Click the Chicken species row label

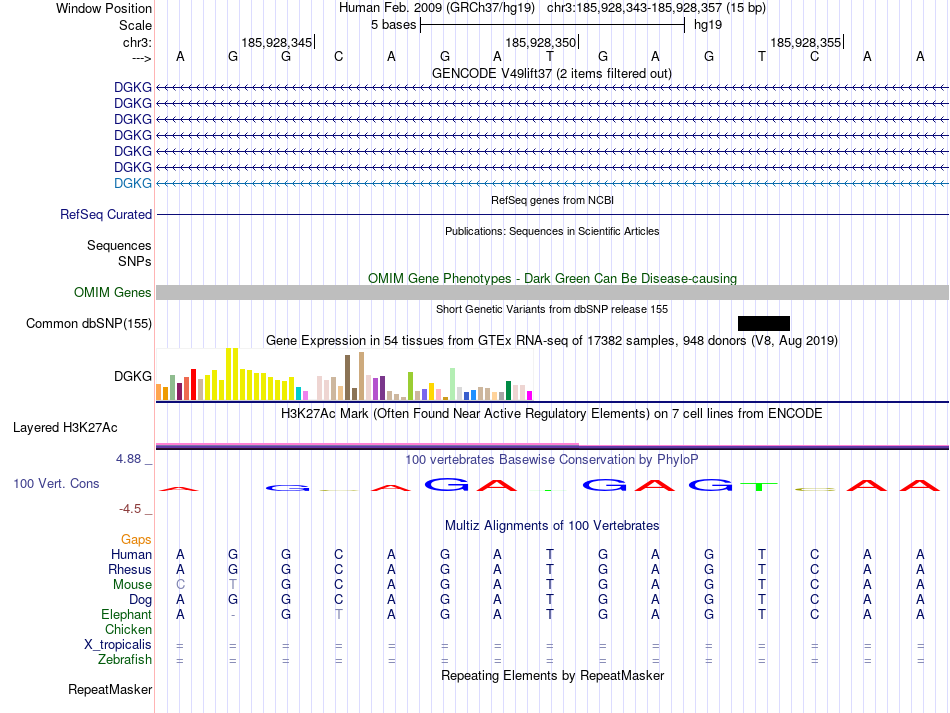pyautogui.click(x=128, y=629)
